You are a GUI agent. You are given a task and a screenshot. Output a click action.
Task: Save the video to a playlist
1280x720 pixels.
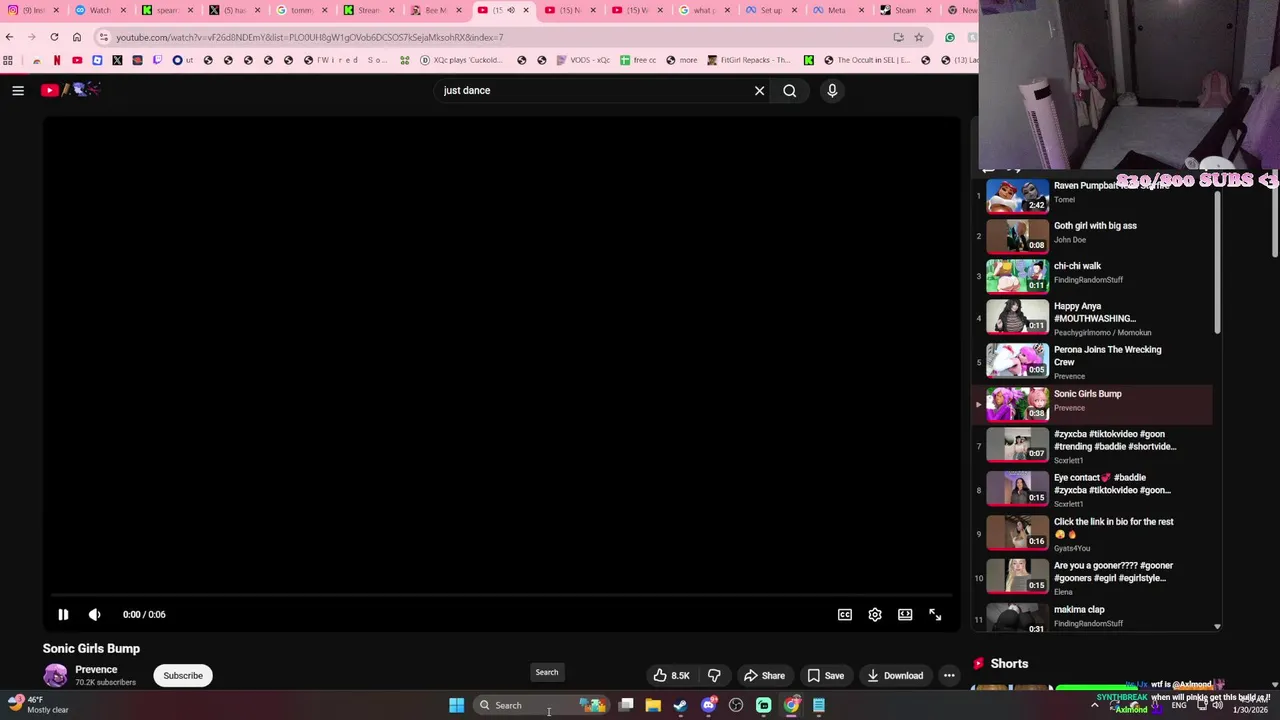825,675
